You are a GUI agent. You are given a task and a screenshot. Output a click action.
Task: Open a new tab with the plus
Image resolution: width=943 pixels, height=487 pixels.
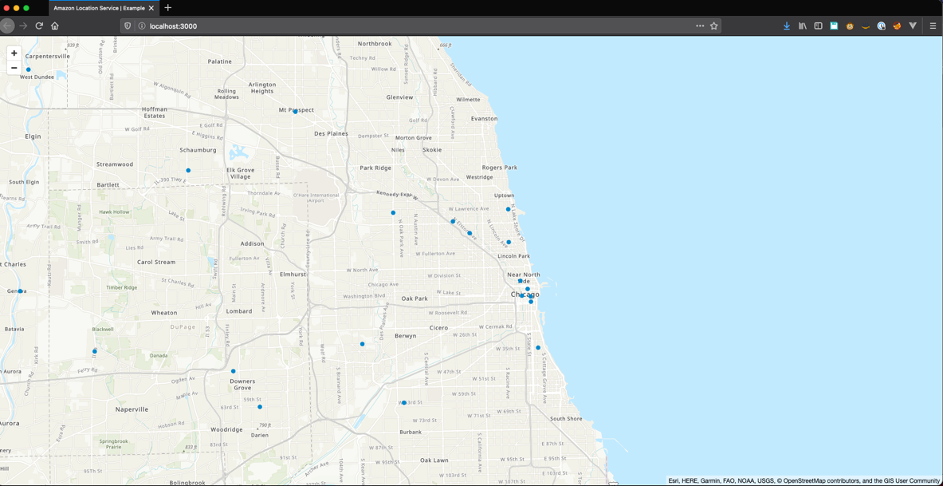coord(168,8)
